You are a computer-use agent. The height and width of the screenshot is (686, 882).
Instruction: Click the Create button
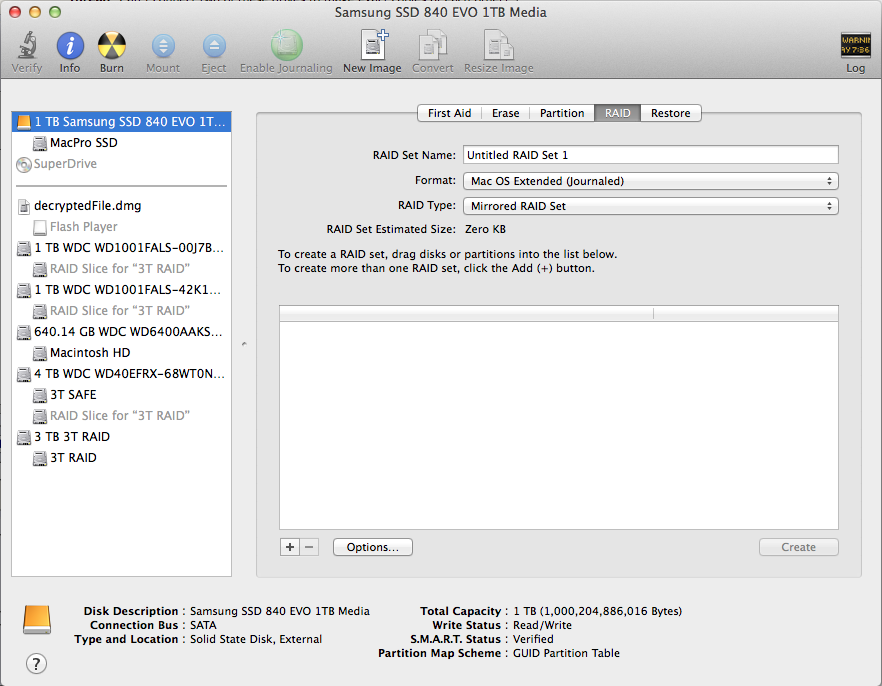pyautogui.click(x=798, y=547)
